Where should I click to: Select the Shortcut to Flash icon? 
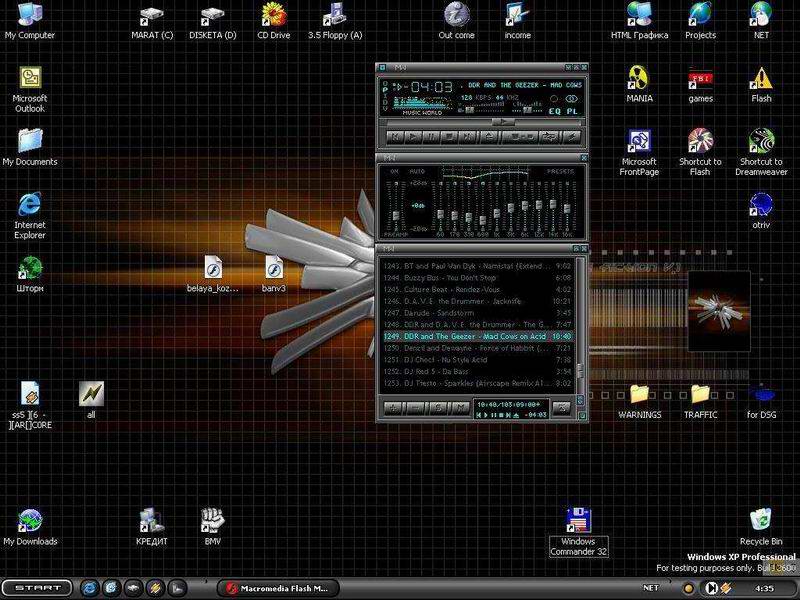point(700,152)
